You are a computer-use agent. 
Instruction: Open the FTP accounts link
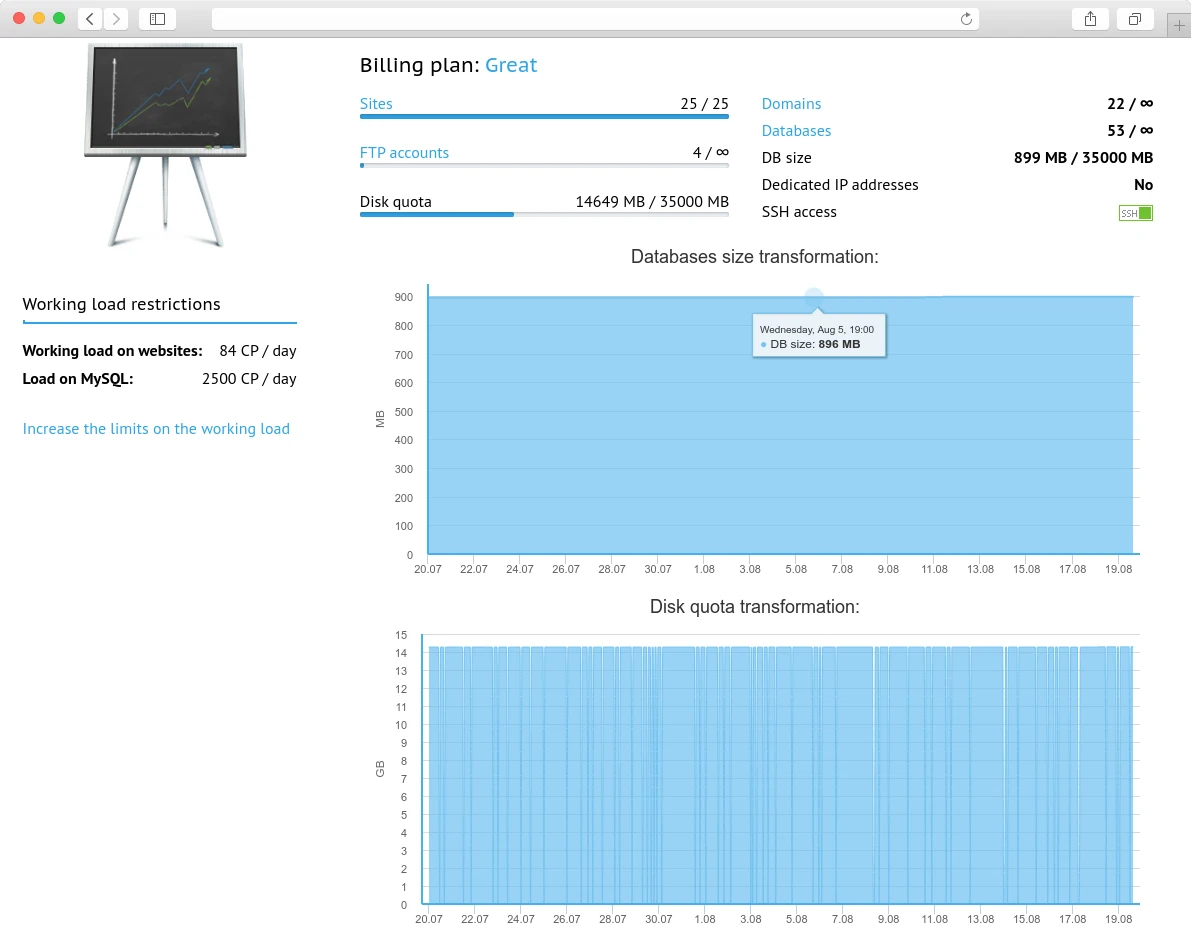click(404, 153)
